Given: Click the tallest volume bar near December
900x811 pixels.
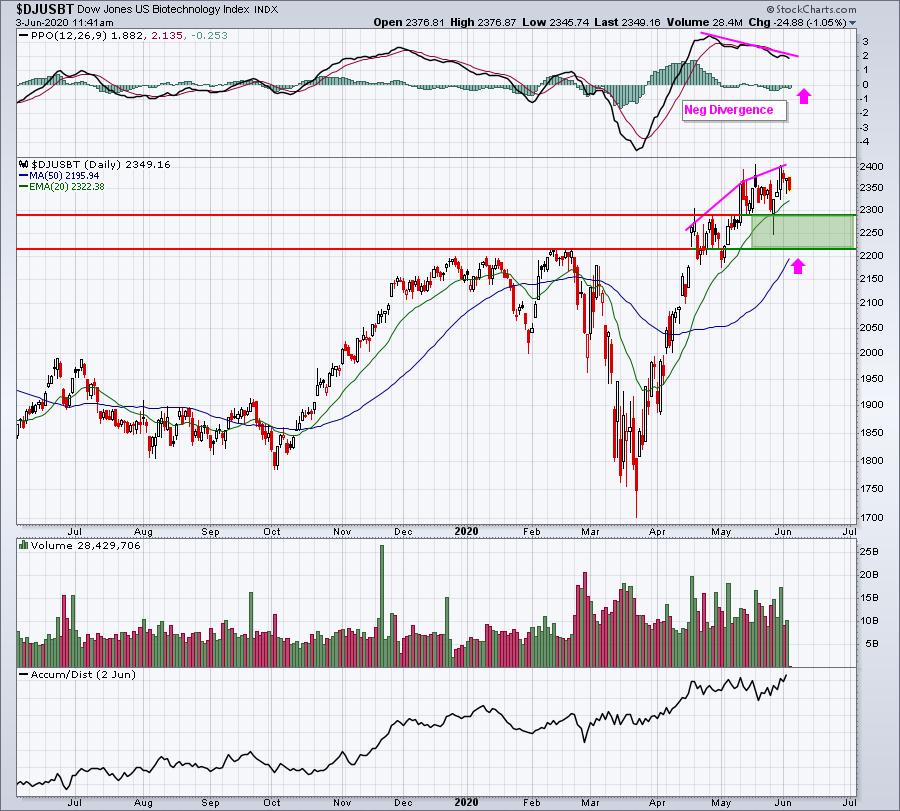Looking at the screenshot, I should 382,606.
